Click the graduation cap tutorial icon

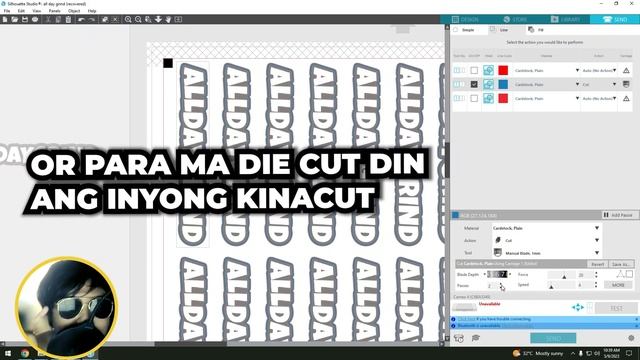pyautogui.click(x=476, y=338)
